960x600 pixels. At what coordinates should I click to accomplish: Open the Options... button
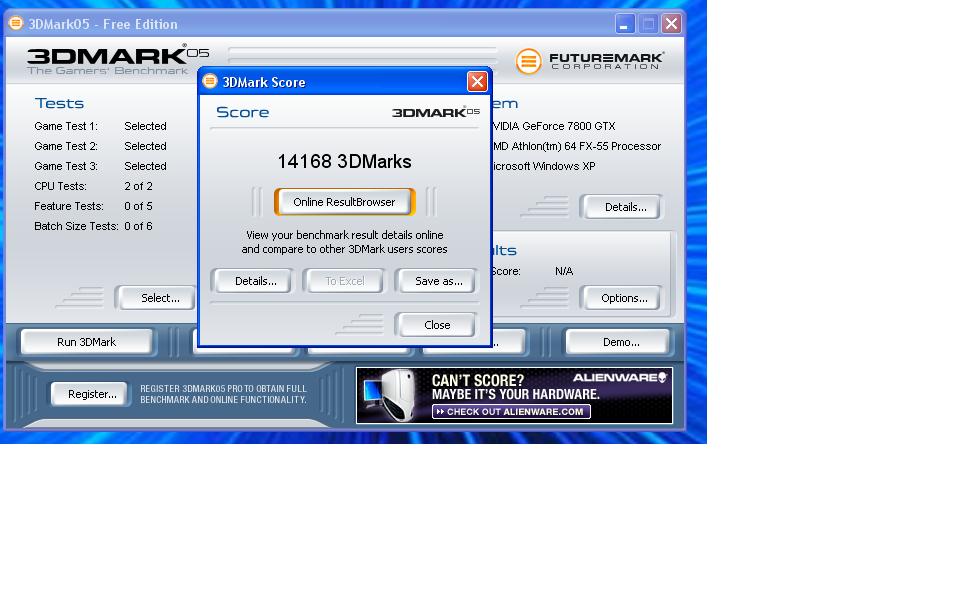[x=621, y=298]
